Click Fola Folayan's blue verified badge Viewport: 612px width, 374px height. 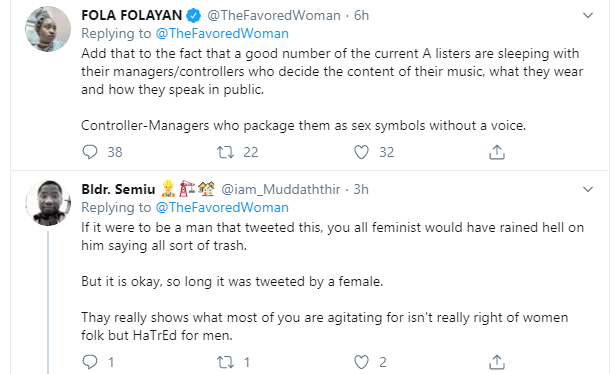[x=193, y=16]
